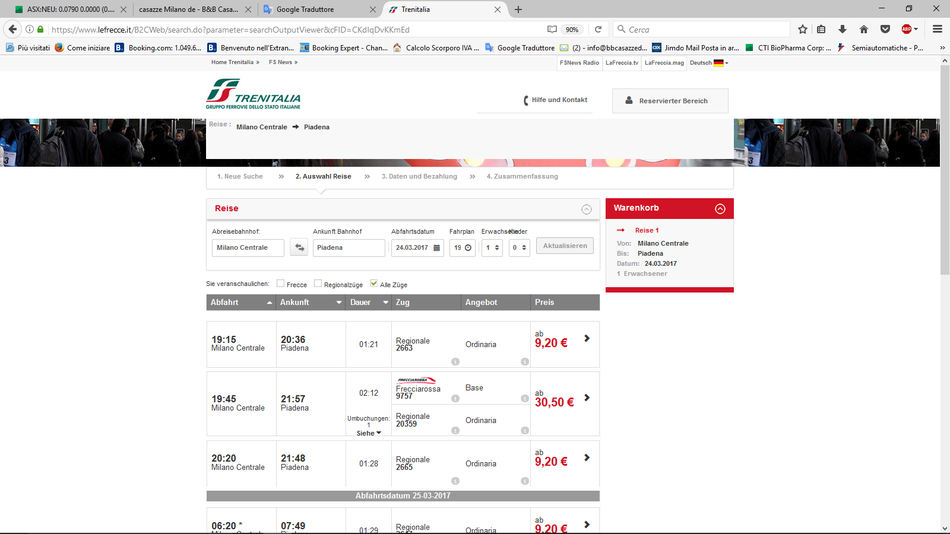Open Hilfe und Kontakt link
The width and height of the screenshot is (950, 534).
[x=555, y=100]
